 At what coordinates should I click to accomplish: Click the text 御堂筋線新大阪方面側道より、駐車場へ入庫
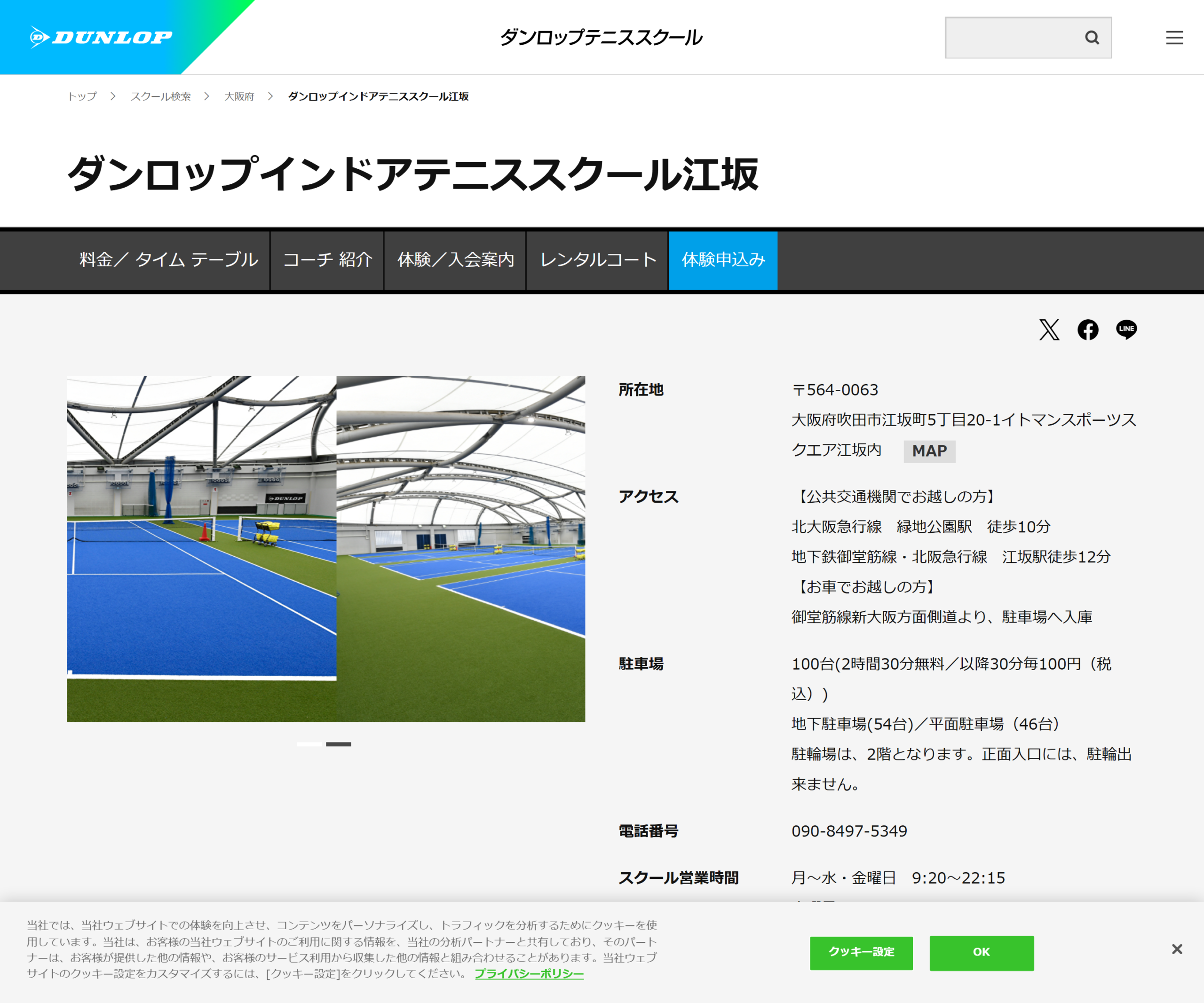click(x=942, y=617)
